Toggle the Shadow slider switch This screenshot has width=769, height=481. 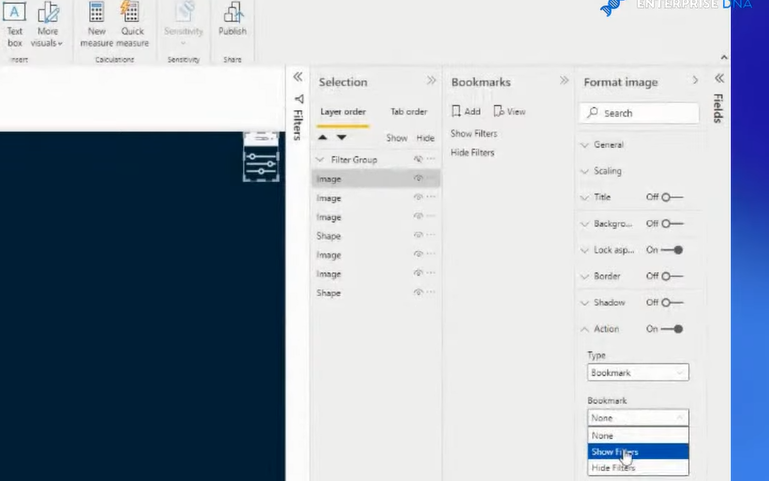(672, 303)
